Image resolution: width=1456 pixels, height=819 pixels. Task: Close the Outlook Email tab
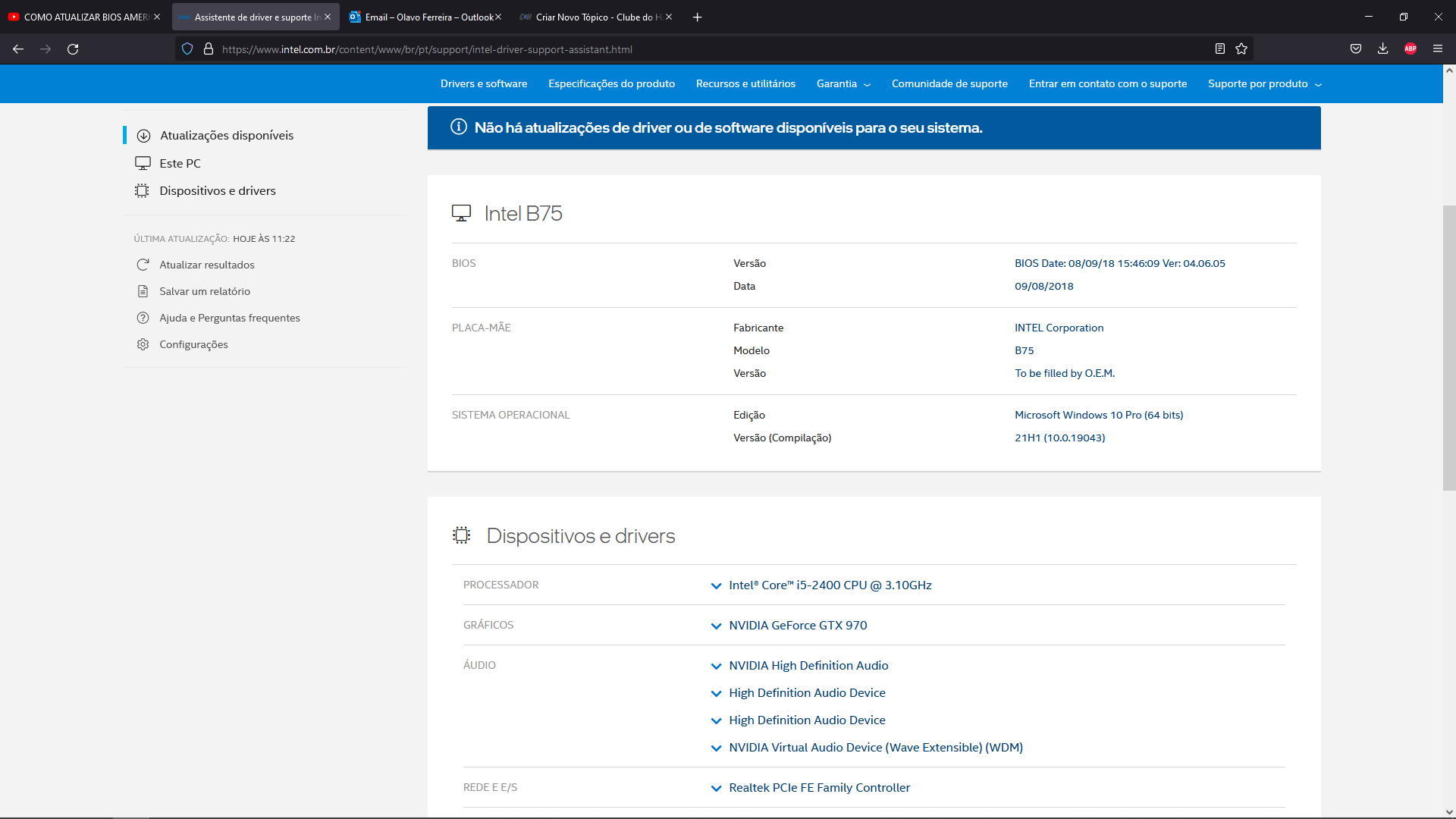(x=498, y=17)
